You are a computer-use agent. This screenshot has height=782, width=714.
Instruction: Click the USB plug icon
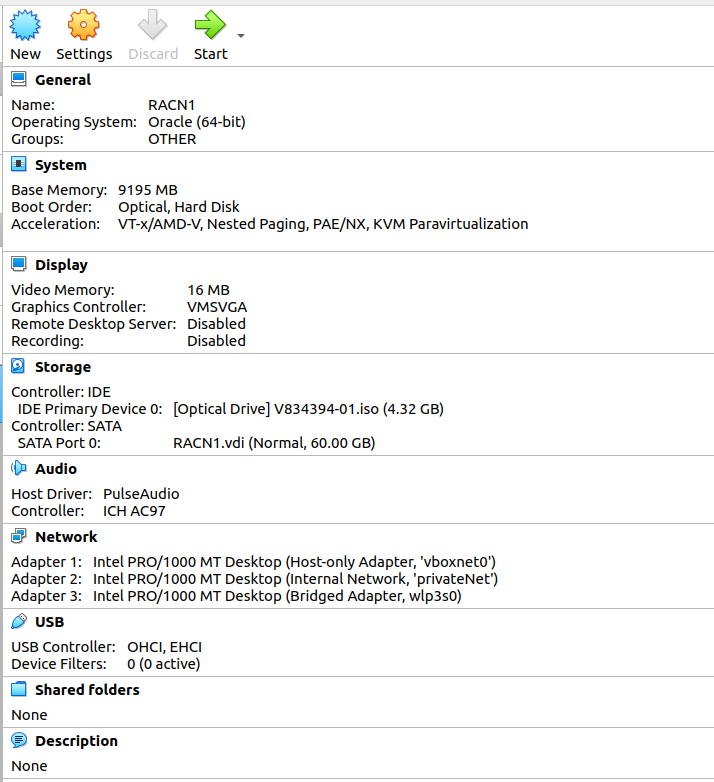(x=19, y=621)
